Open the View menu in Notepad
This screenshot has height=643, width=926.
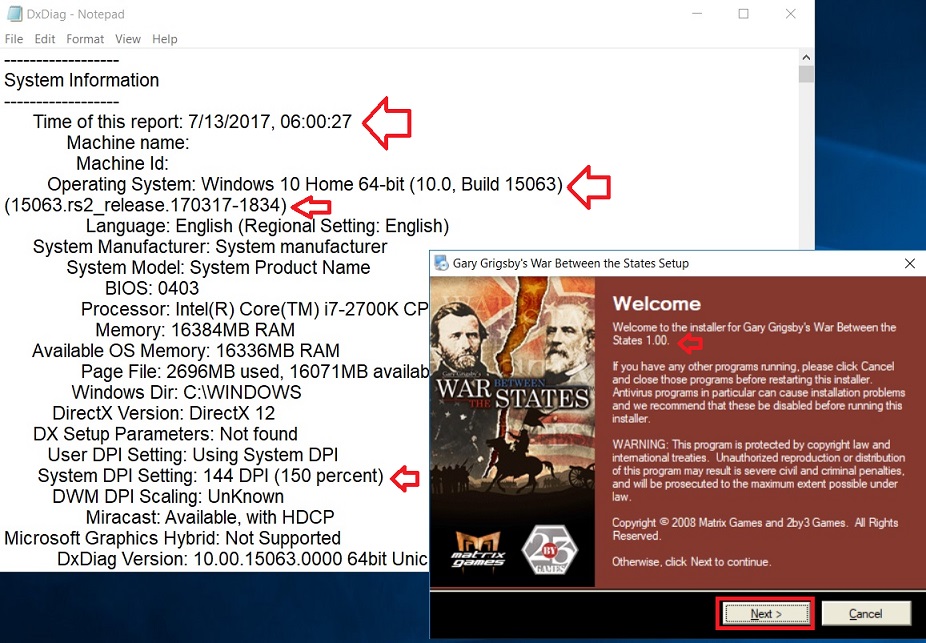(x=128, y=39)
